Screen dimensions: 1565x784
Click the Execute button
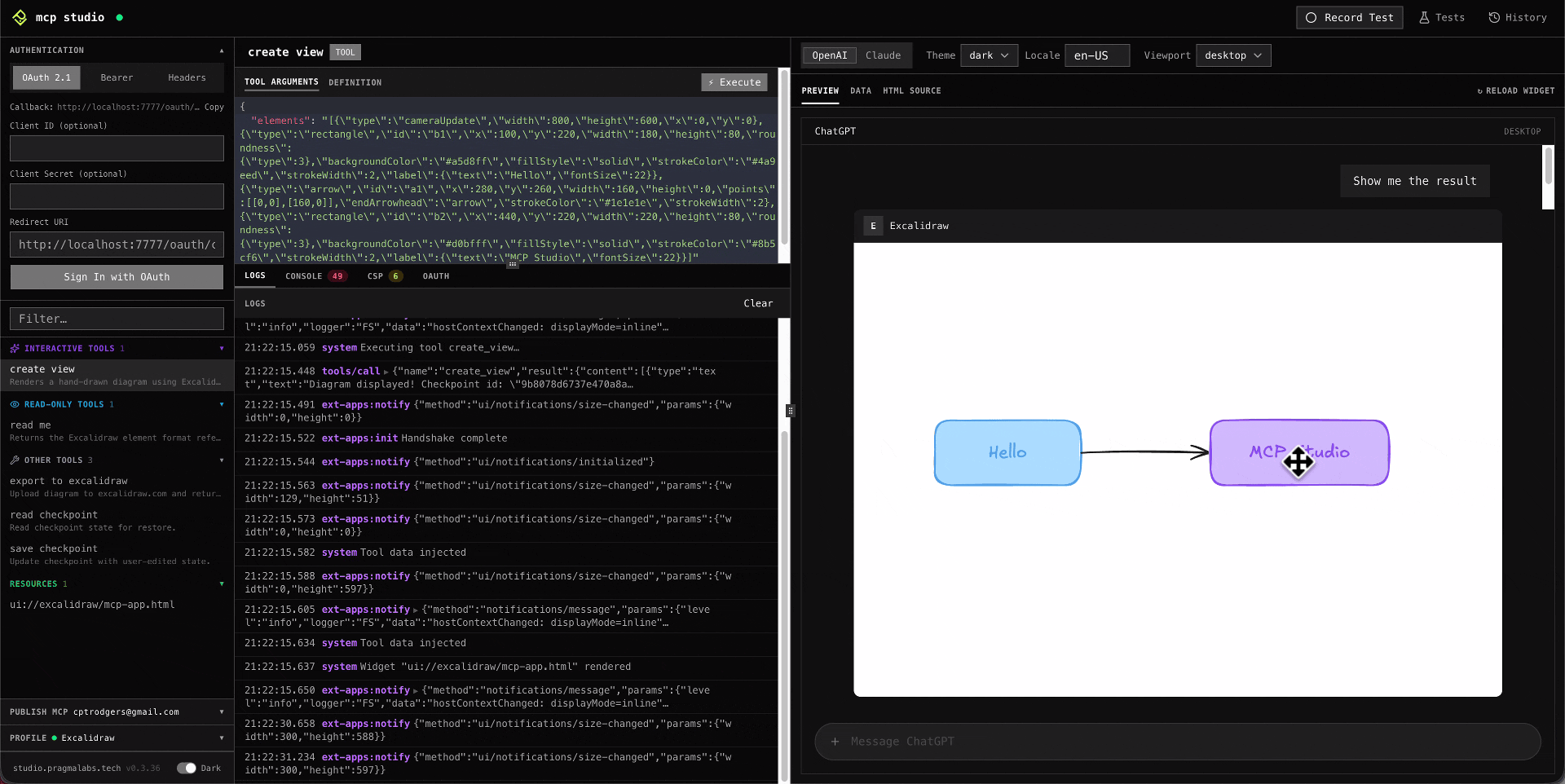point(734,82)
